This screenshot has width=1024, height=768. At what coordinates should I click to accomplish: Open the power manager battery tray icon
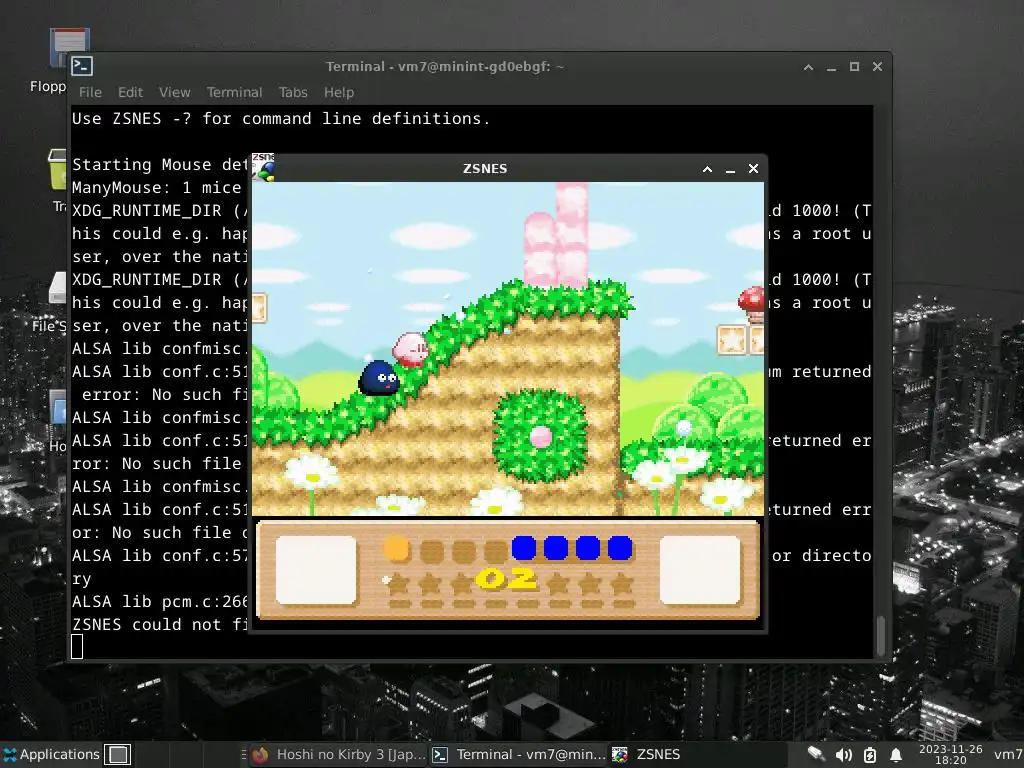click(870, 755)
